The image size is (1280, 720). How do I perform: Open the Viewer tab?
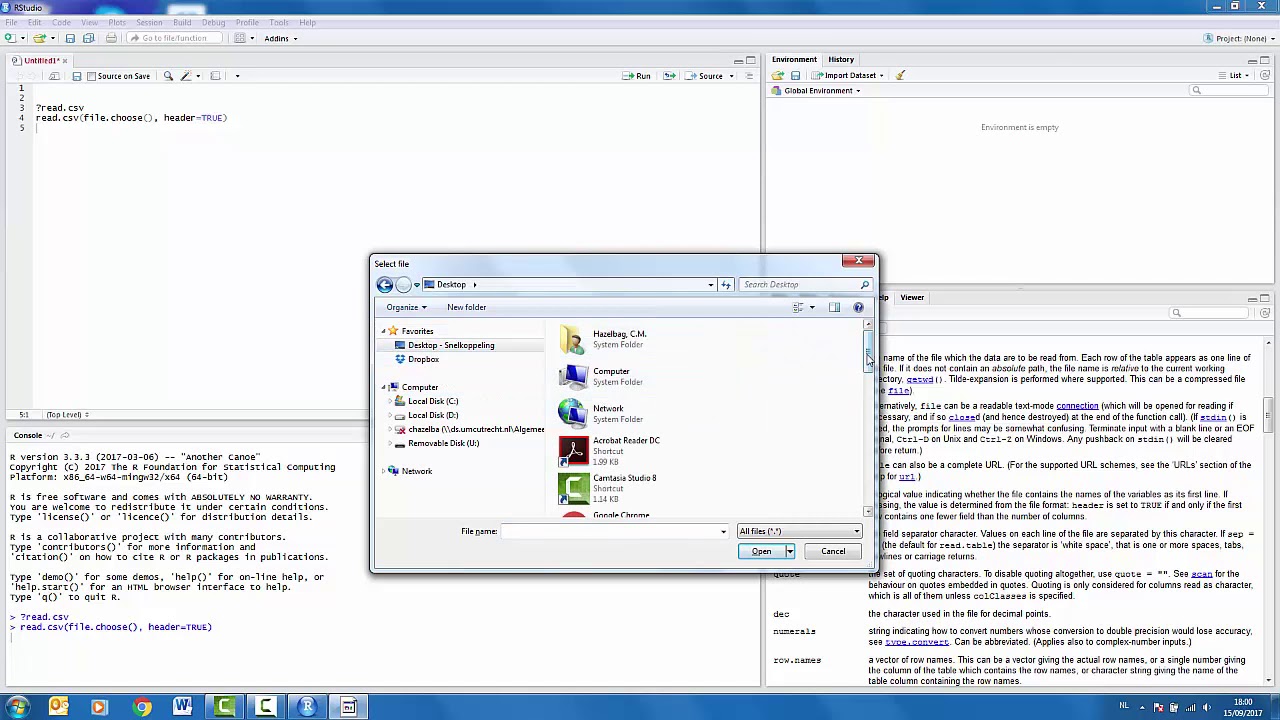click(912, 297)
